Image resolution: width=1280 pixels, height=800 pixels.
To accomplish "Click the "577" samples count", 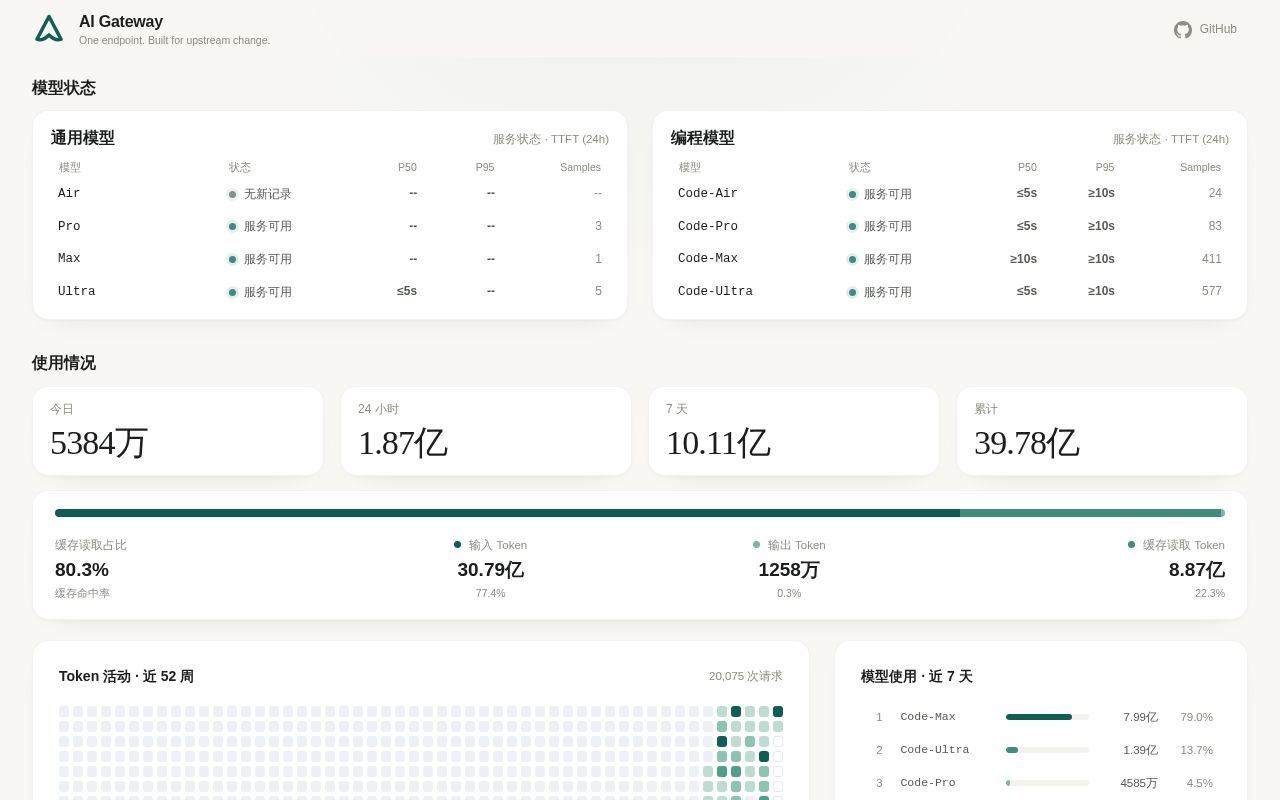I will coord(1212,291).
